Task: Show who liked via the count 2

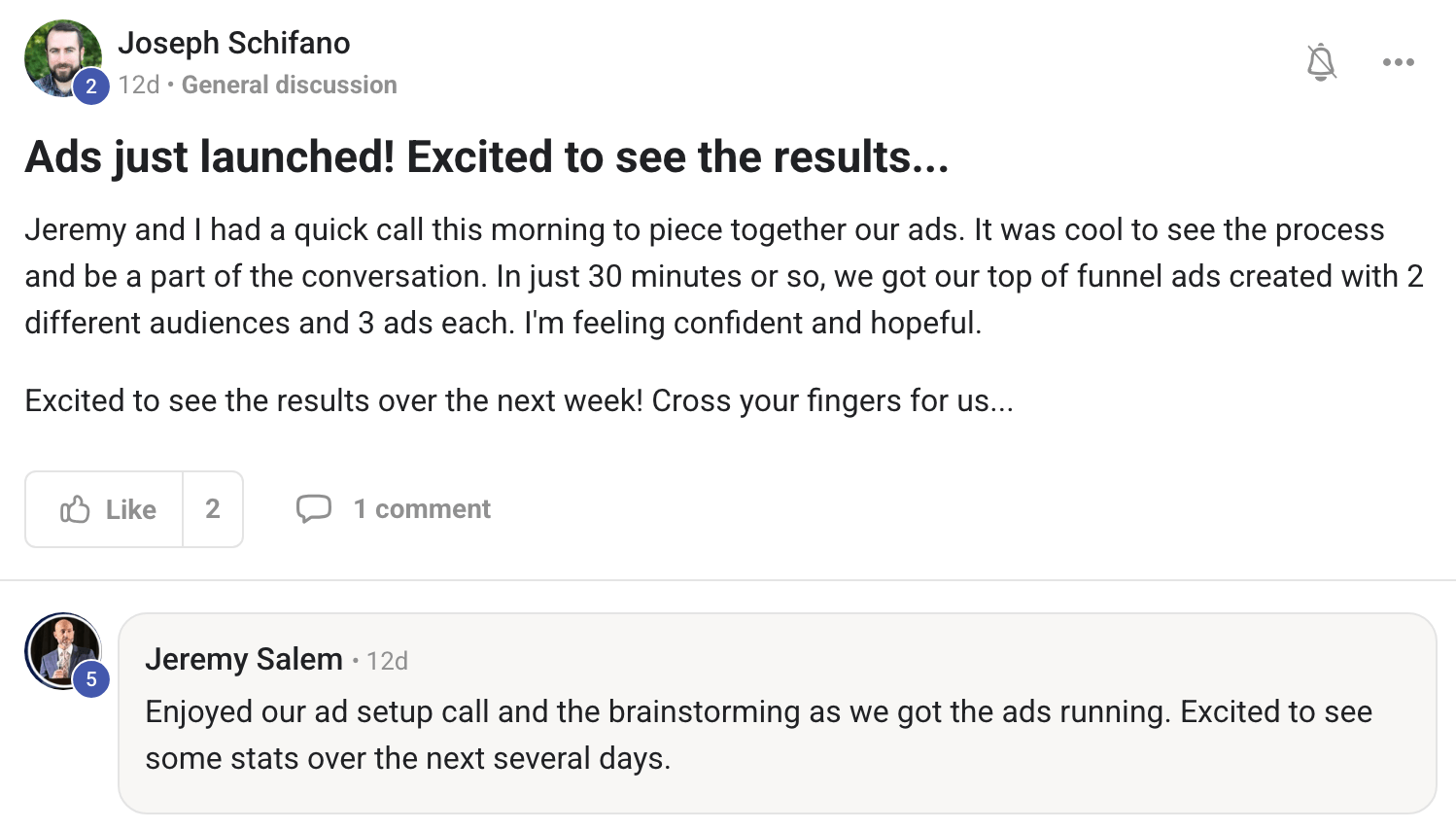Action: [213, 509]
